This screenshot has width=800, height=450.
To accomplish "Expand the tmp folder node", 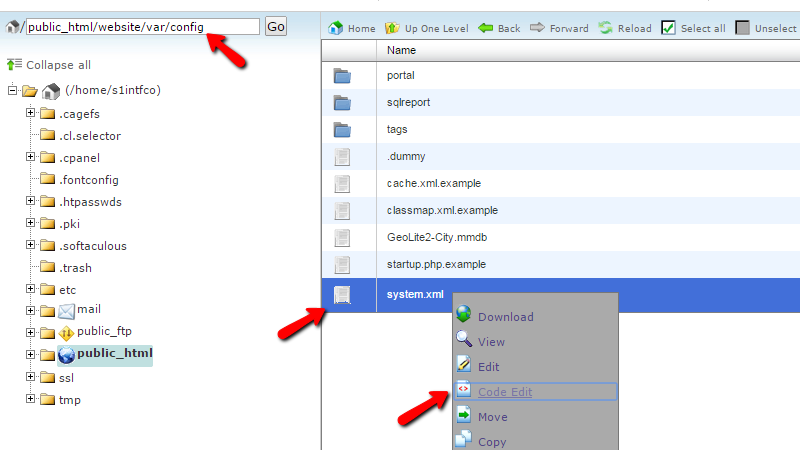I will (31, 398).
